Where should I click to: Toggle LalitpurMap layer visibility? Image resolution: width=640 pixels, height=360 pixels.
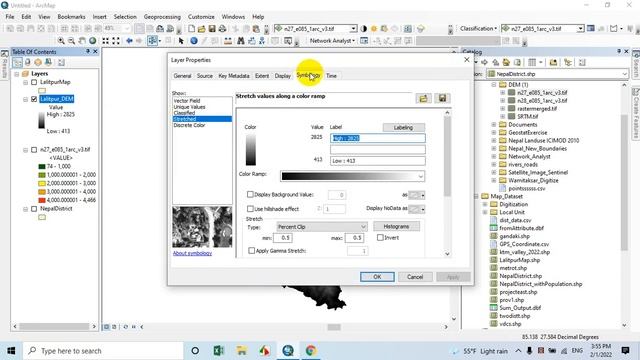[34, 82]
